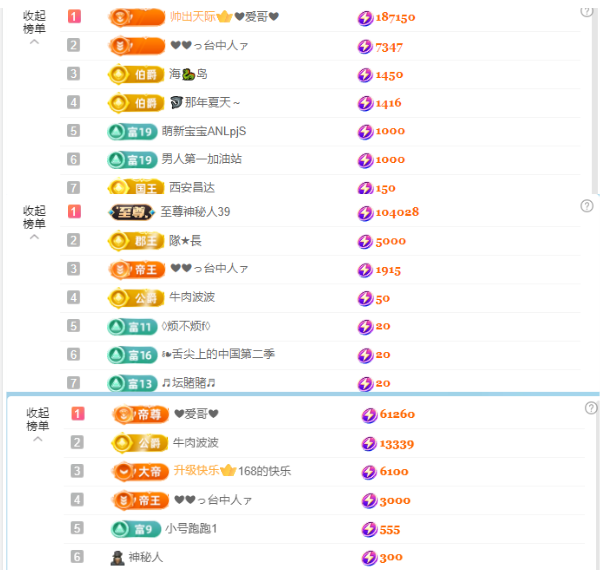Click the 伯爵 badge beside 海岛
Viewport: 601px width, 570px height.
click(x=136, y=74)
